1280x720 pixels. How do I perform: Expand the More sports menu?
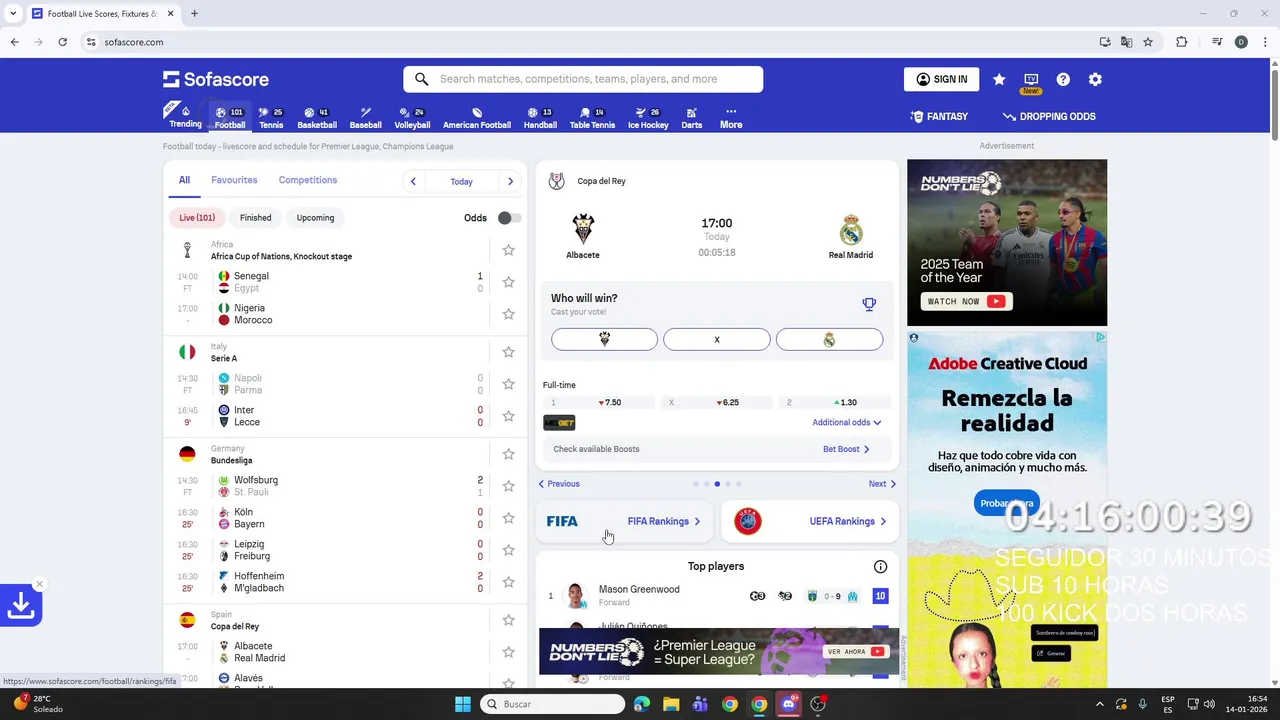point(731,117)
